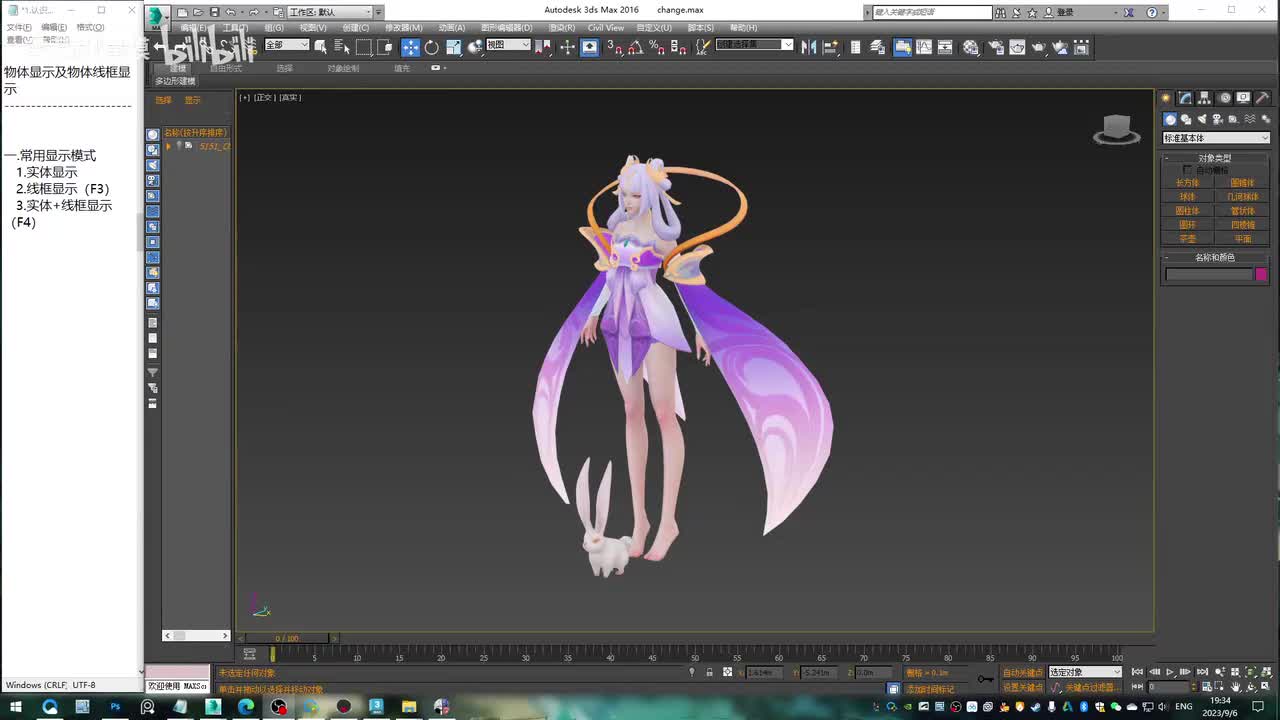Open the Civil View menu
1280x720 pixels.
coord(606,28)
